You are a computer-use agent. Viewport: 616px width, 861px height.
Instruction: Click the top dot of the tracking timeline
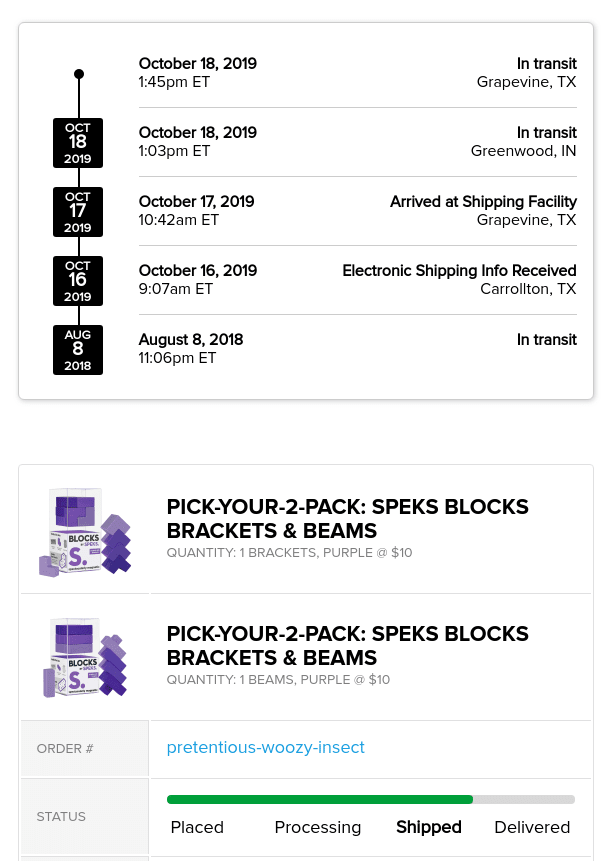pyautogui.click(x=79, y=74)
